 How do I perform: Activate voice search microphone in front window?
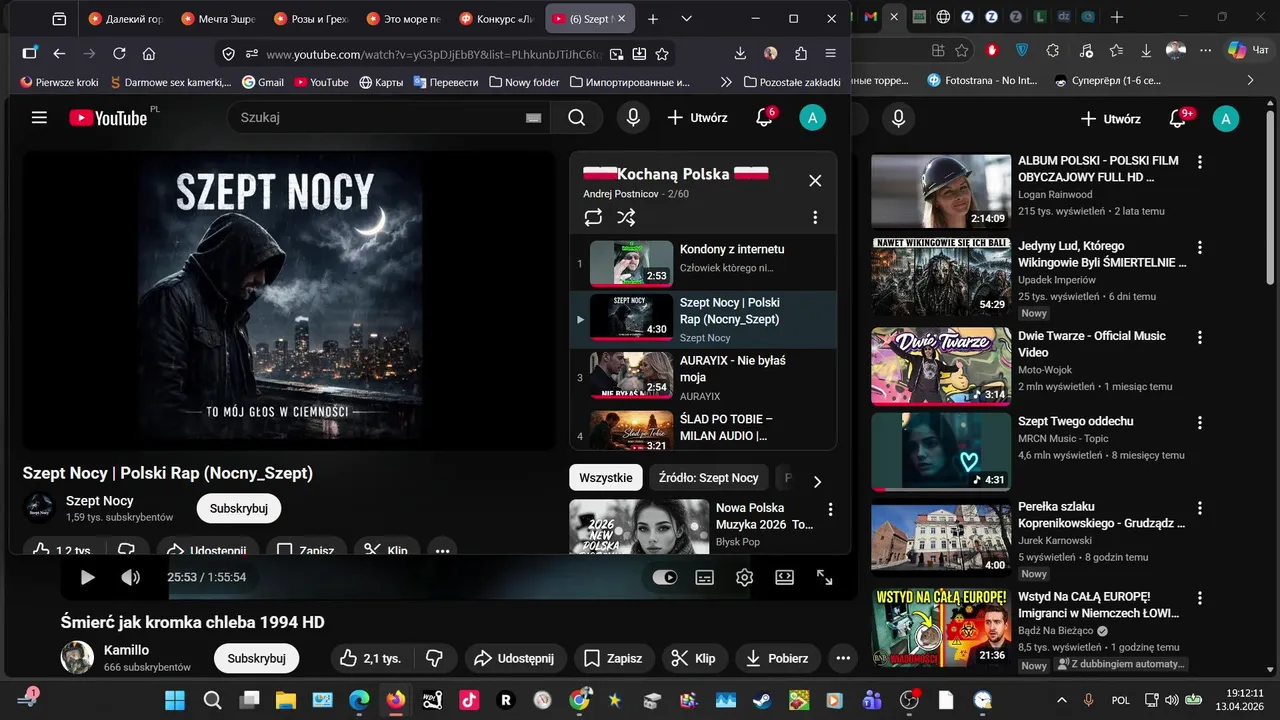tap(633, 118)
